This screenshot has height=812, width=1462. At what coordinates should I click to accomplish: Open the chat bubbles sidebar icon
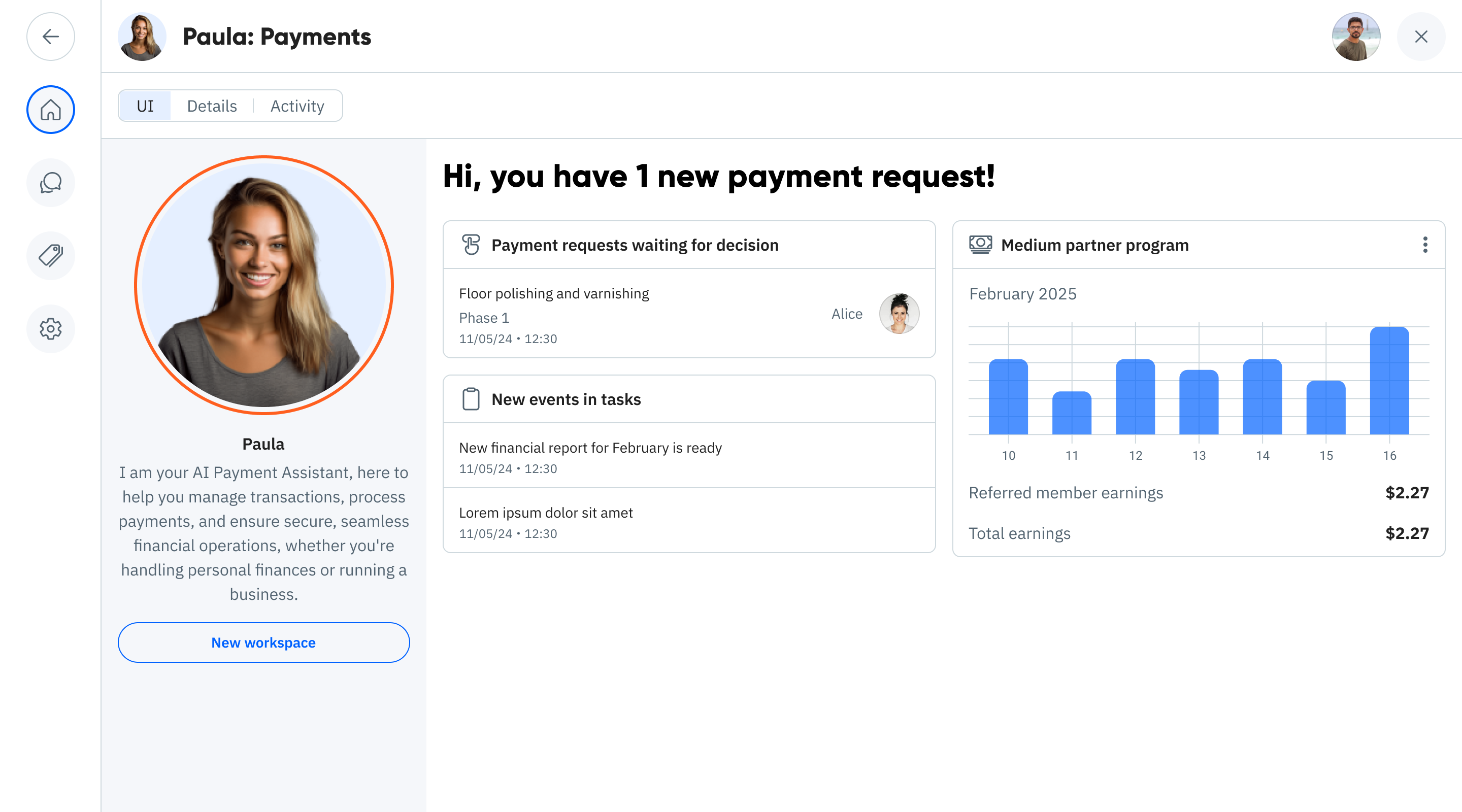51,183
